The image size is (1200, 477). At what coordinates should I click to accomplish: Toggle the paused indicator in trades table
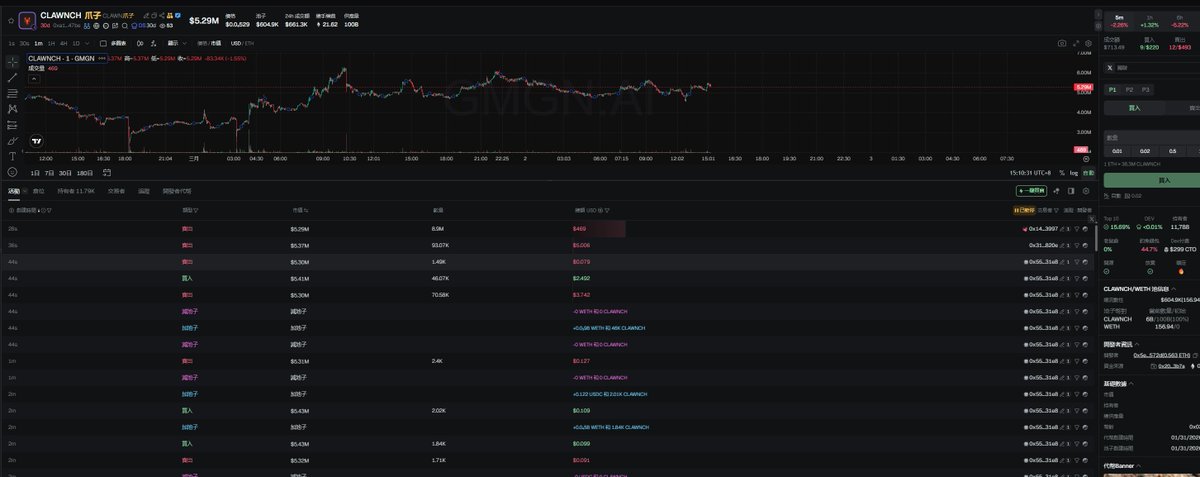point(1023,210)
